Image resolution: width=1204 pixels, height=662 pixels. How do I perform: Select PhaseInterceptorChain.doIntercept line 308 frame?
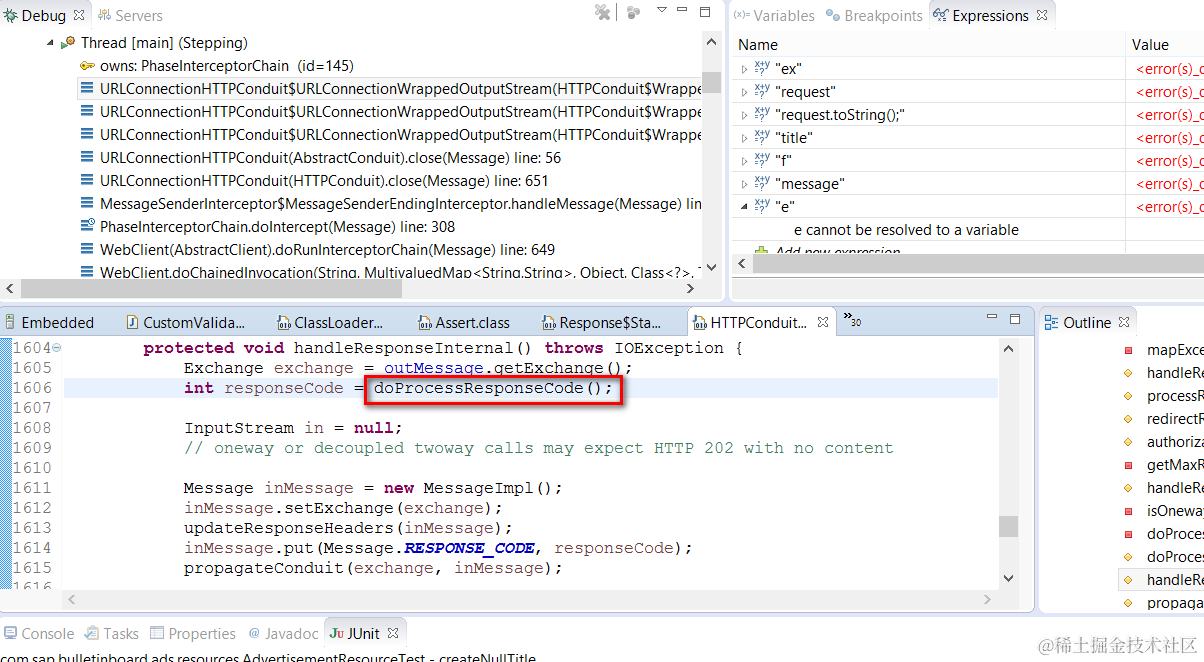277,227
